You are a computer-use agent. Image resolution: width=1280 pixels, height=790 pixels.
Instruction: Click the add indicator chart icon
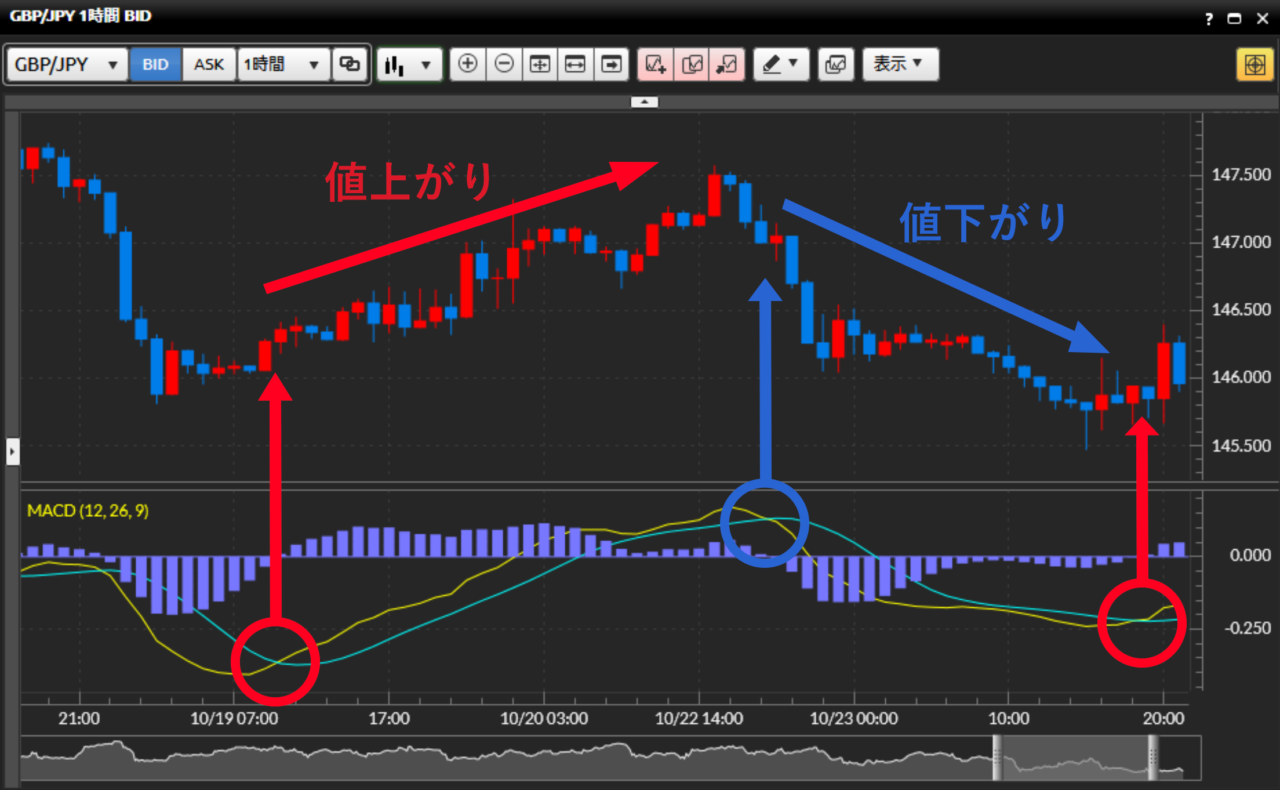(656, 64)
